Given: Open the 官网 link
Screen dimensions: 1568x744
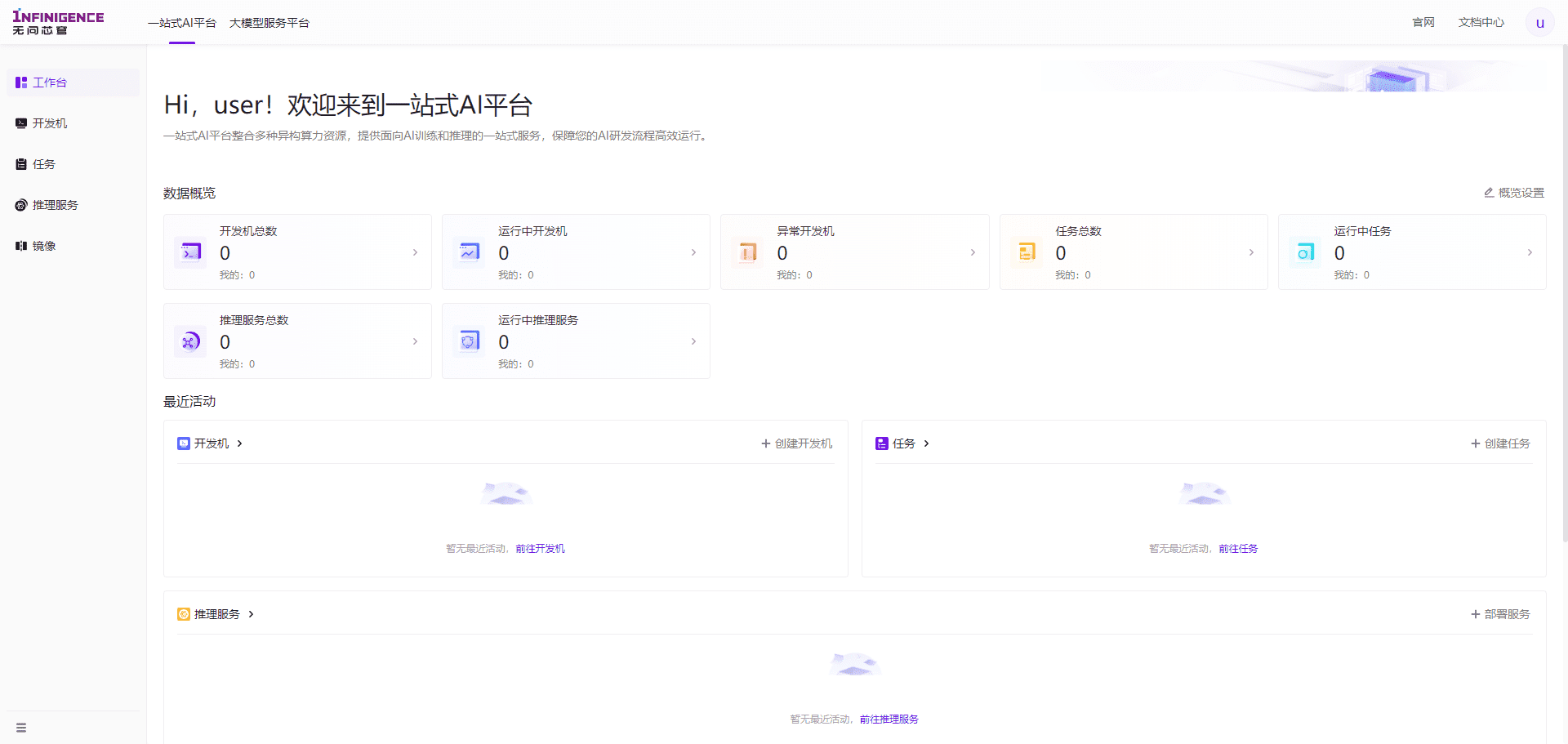Looking at the screenshot, I should [x=1423, y=23].
